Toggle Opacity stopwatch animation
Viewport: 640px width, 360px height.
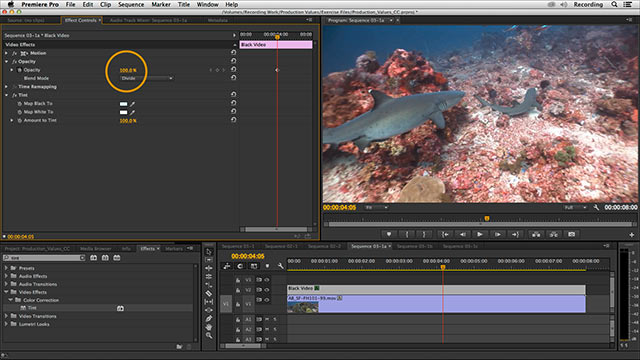tap(19, 70)
